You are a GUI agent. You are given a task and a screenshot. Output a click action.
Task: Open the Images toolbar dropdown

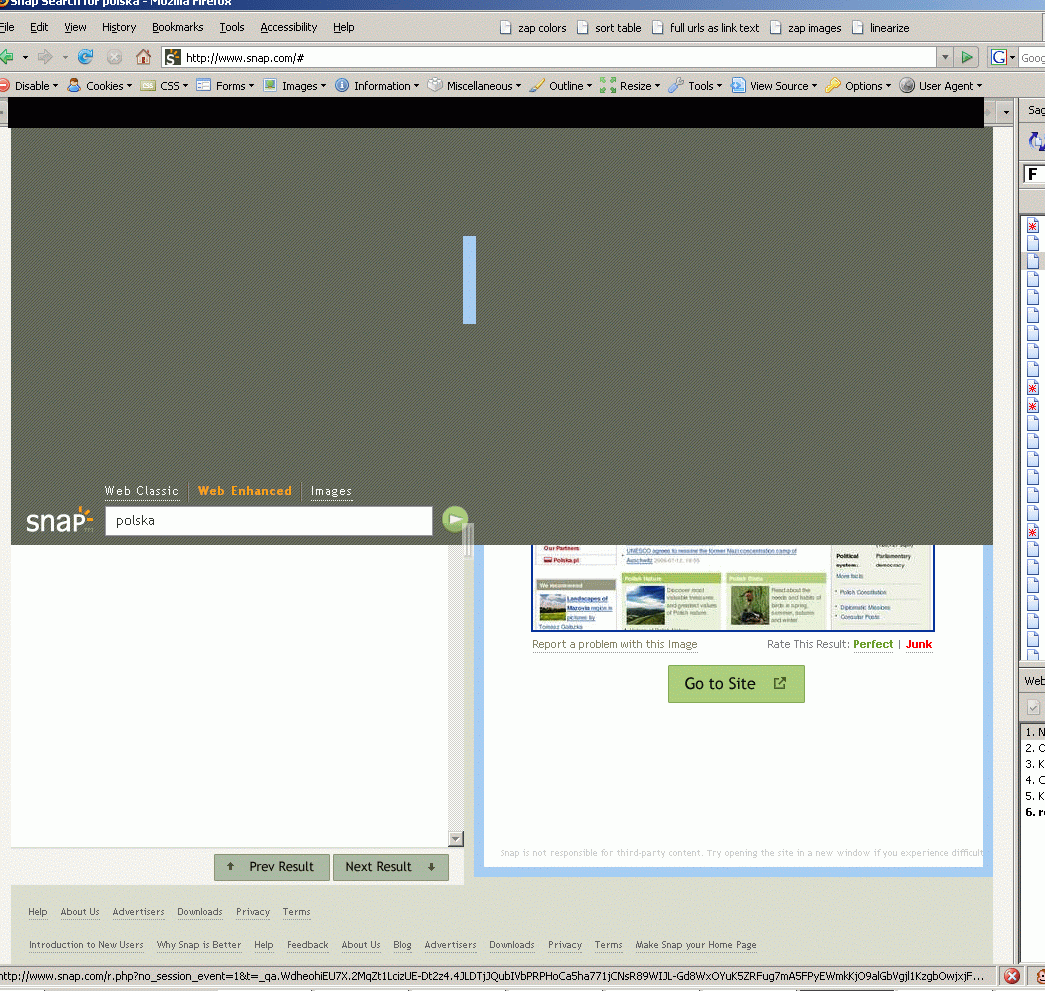(295, 86)
